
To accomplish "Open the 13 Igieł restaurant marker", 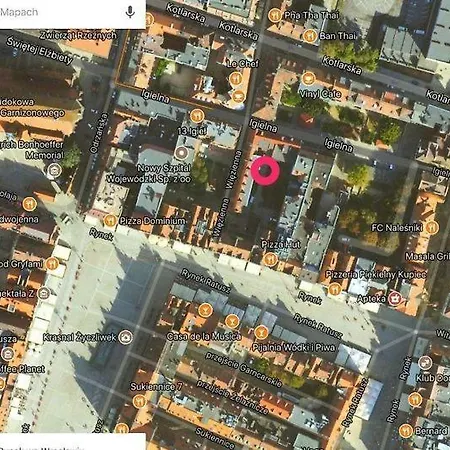I will click(x=197, y=116).
